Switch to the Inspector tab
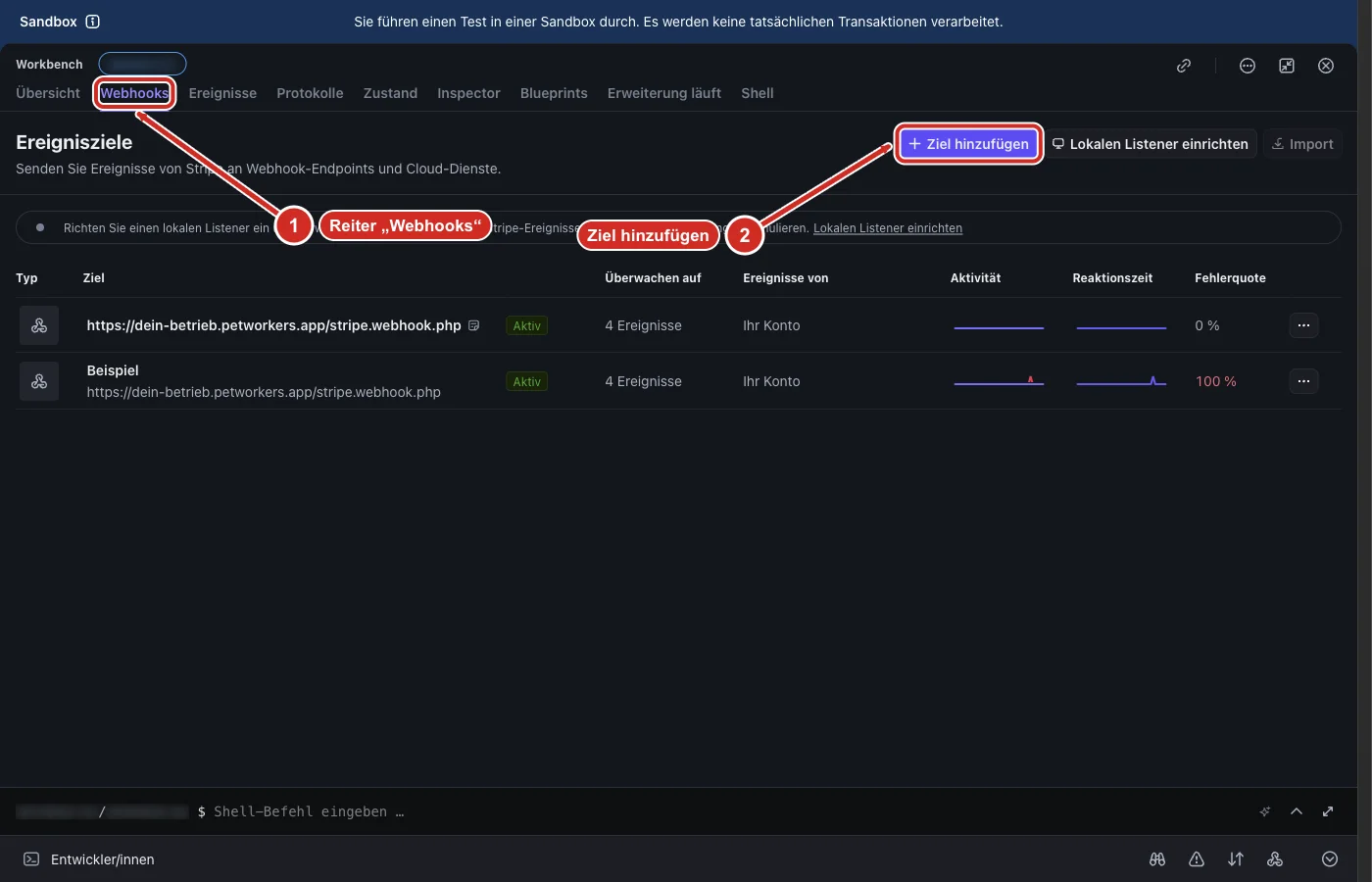The image size is (1372, 882). coord(468,93)
